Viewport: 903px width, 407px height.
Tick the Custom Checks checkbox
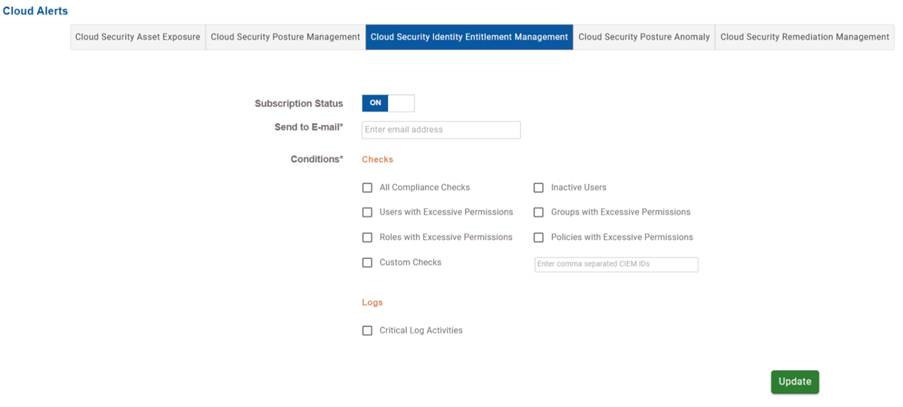point(367,263)
